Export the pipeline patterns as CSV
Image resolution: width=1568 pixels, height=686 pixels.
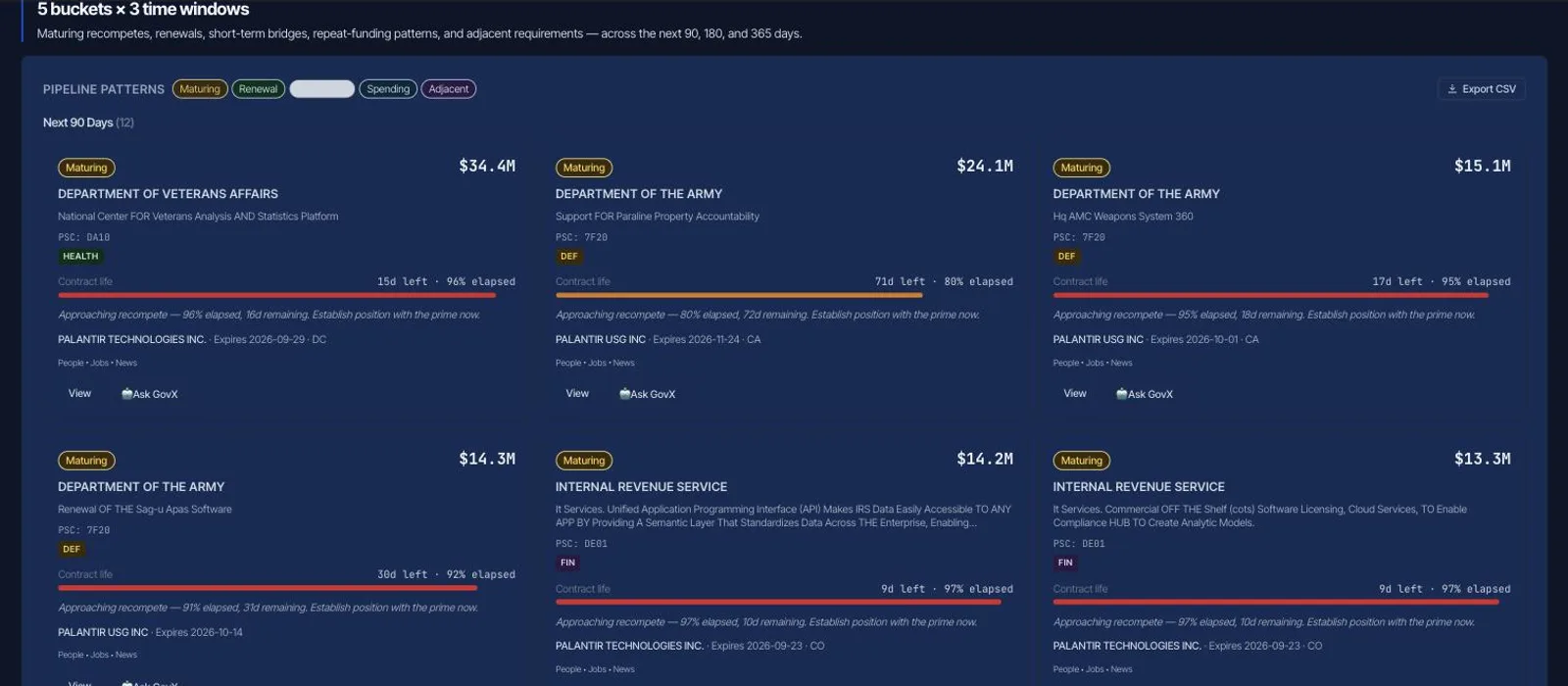[1482, 89]
